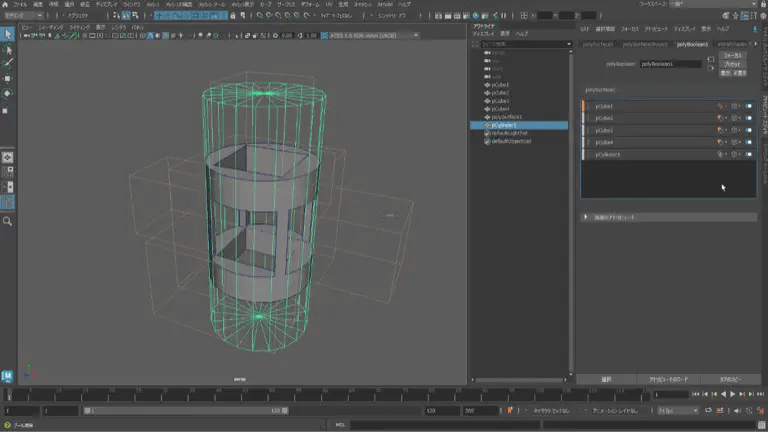The height and width of the screenshot is (432, 768).
Task: Switch to four-view layout icon
Action: [7, 172]
